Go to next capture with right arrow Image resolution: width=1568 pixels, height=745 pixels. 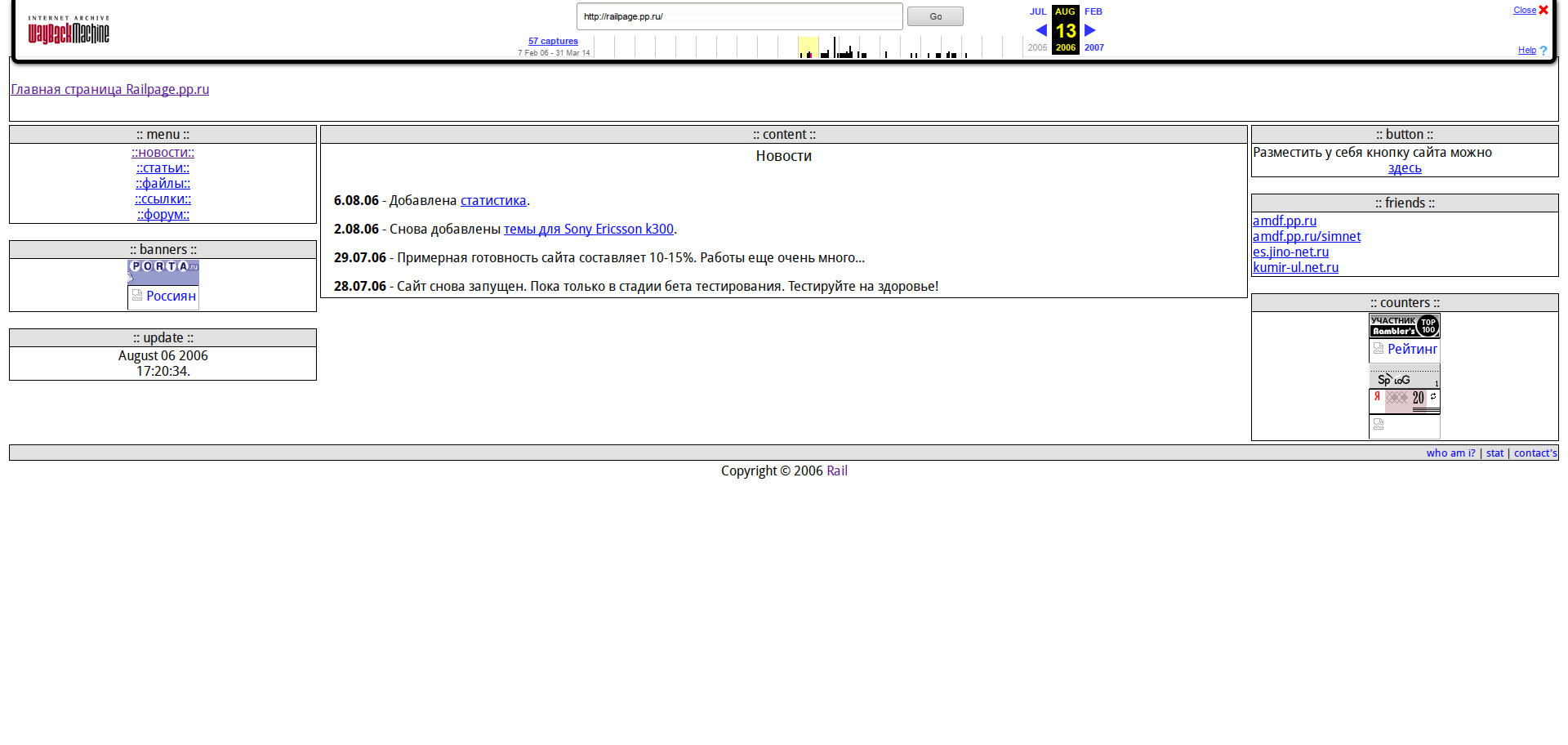tap(1089, 30)
